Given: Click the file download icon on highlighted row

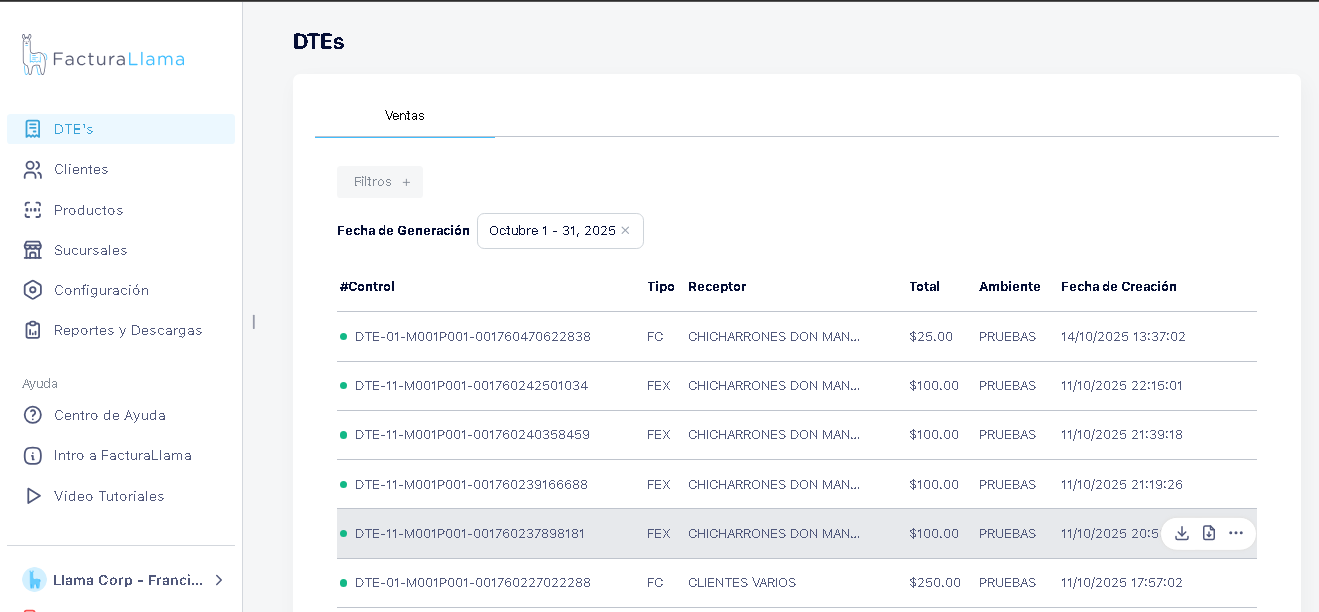Looking at the screenshot, I should (1208, 533).
